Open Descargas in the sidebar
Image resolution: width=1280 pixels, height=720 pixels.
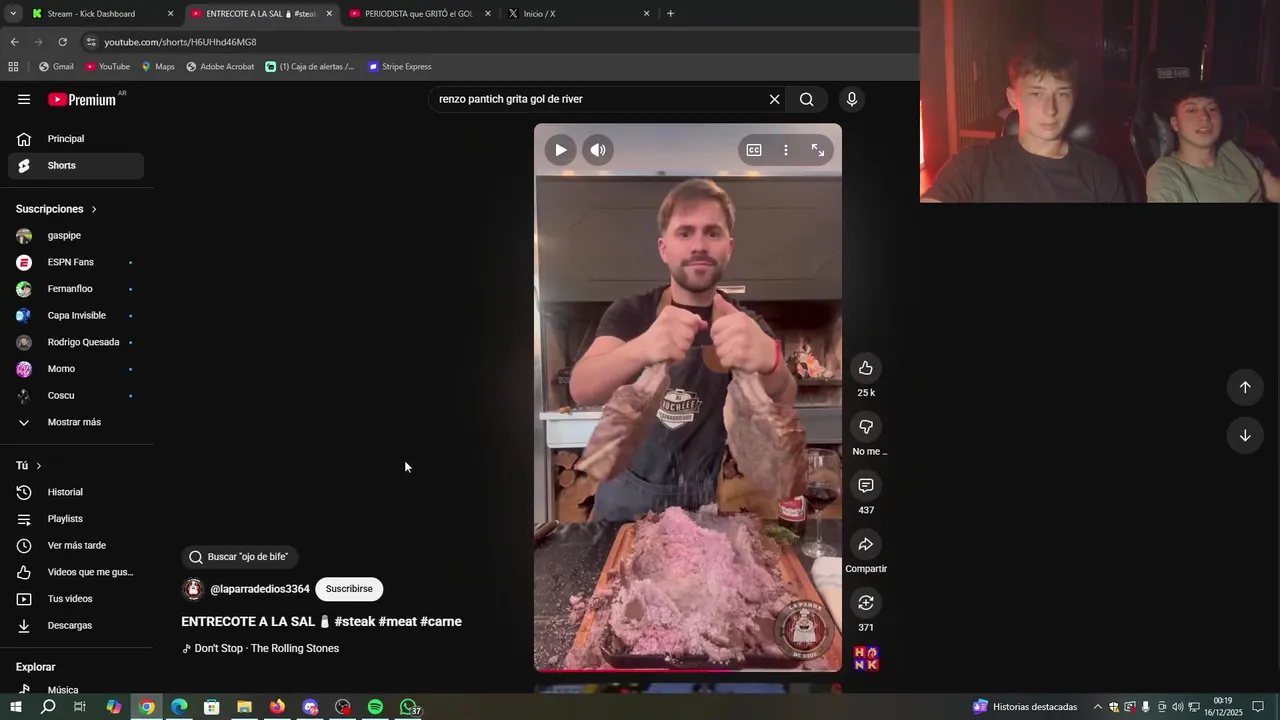click(76, 626)
